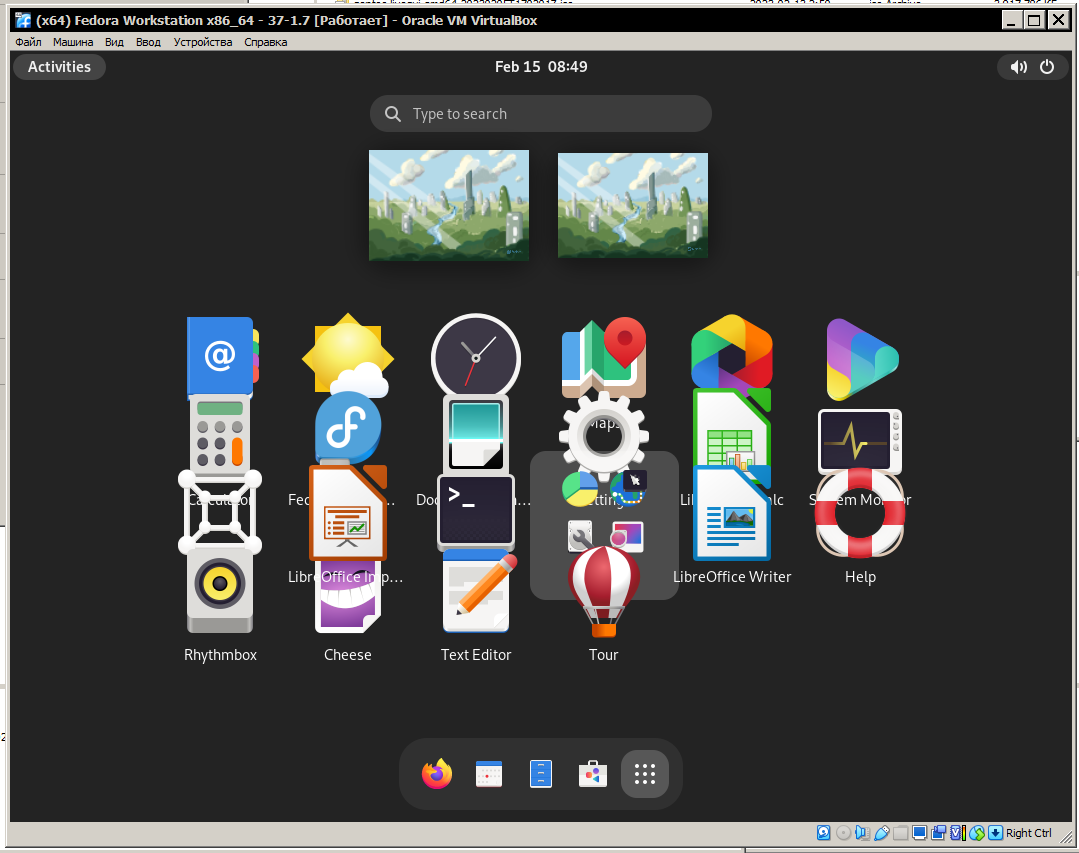Open the Fedora logo app icon
This screenshot has width=1079, height=853.
tap(348, 428)
